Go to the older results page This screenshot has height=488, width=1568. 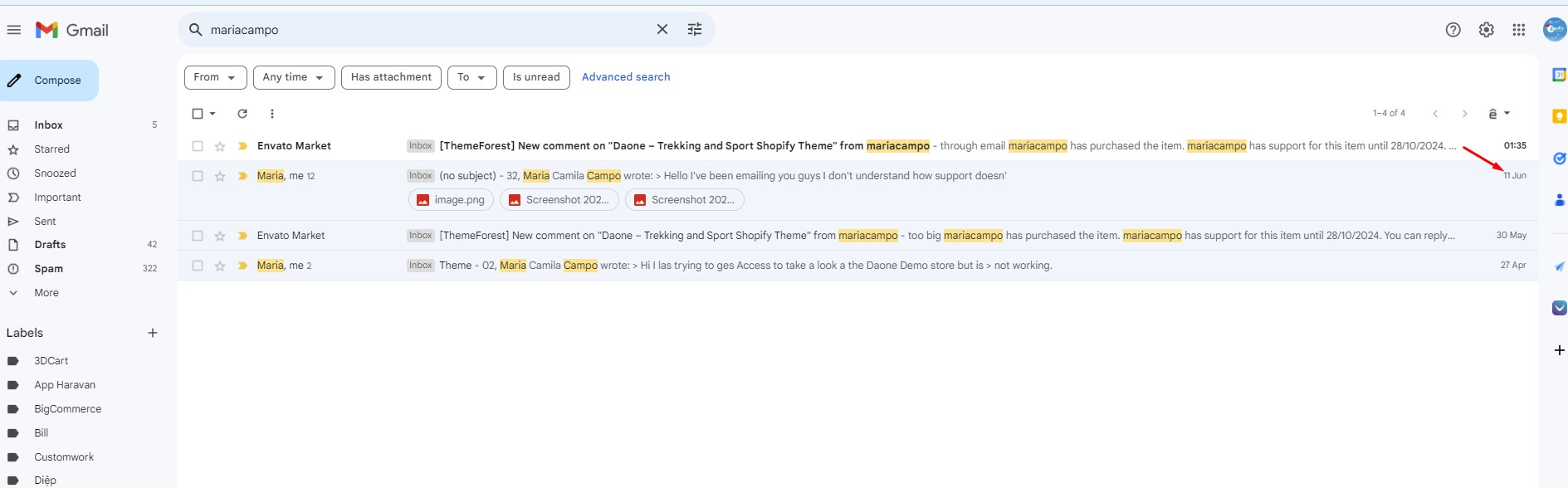[1465, 114]
